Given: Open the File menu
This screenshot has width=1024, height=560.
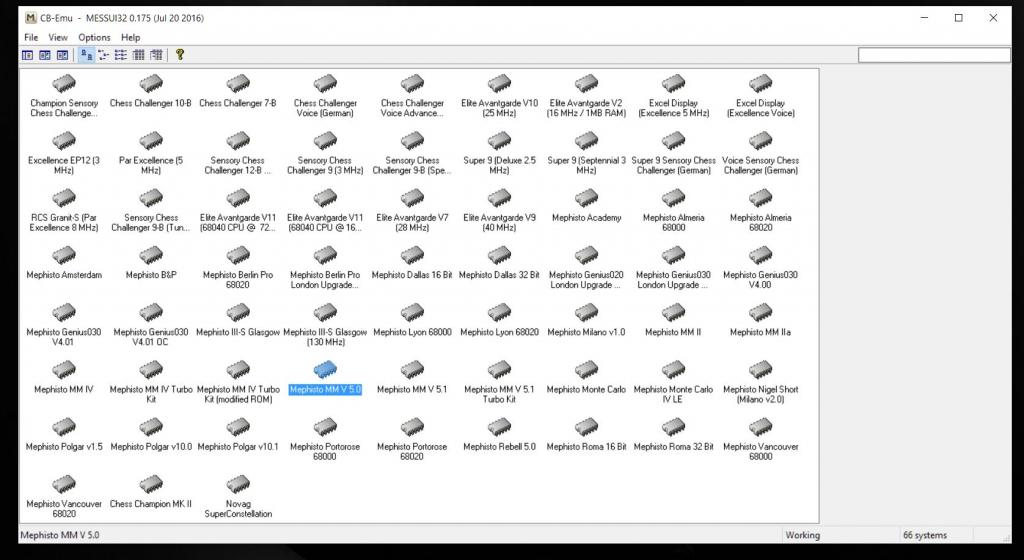Looking at the screenshot, I should (x=31, y=37).
